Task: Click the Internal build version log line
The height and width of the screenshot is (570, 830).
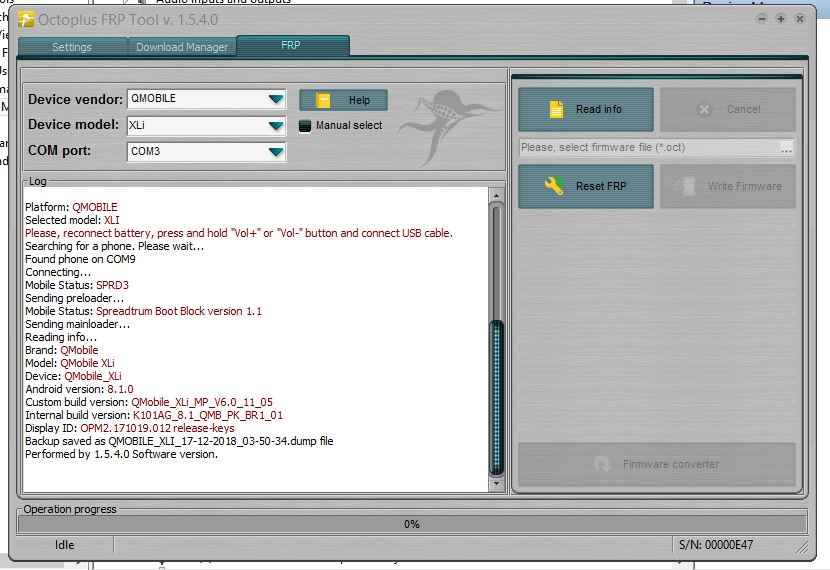Action: click(x=154, y=415)
